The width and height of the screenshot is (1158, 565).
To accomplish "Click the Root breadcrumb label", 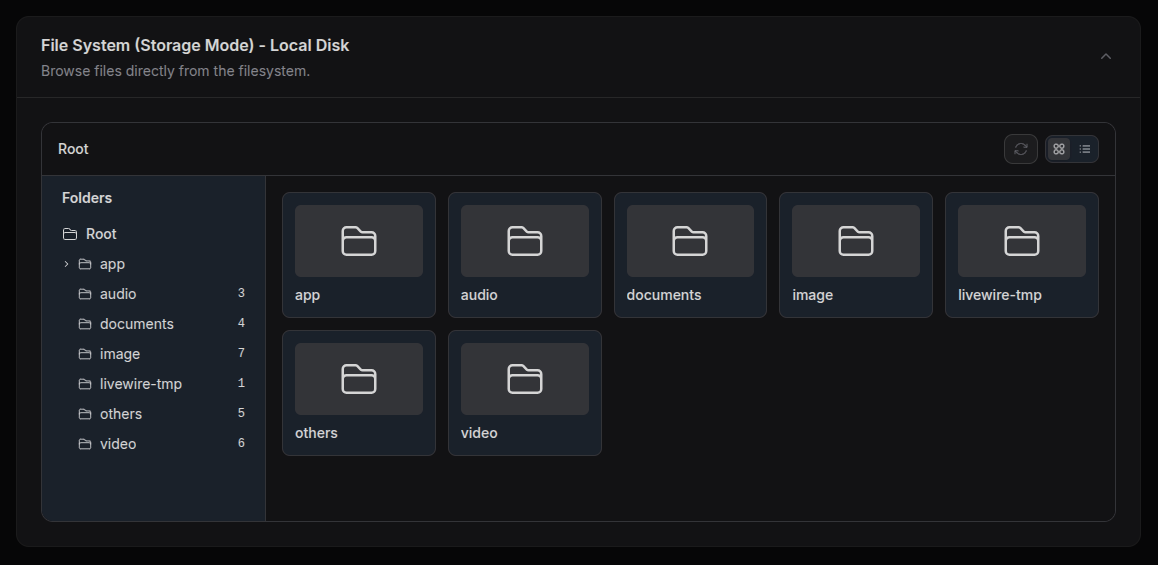I will tap(73, 149).
